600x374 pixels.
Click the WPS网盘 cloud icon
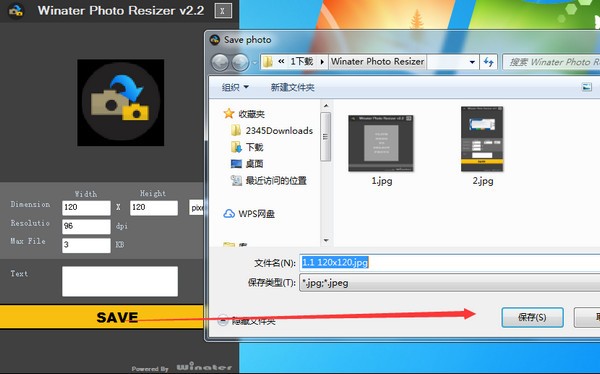[x=229, y=214]
